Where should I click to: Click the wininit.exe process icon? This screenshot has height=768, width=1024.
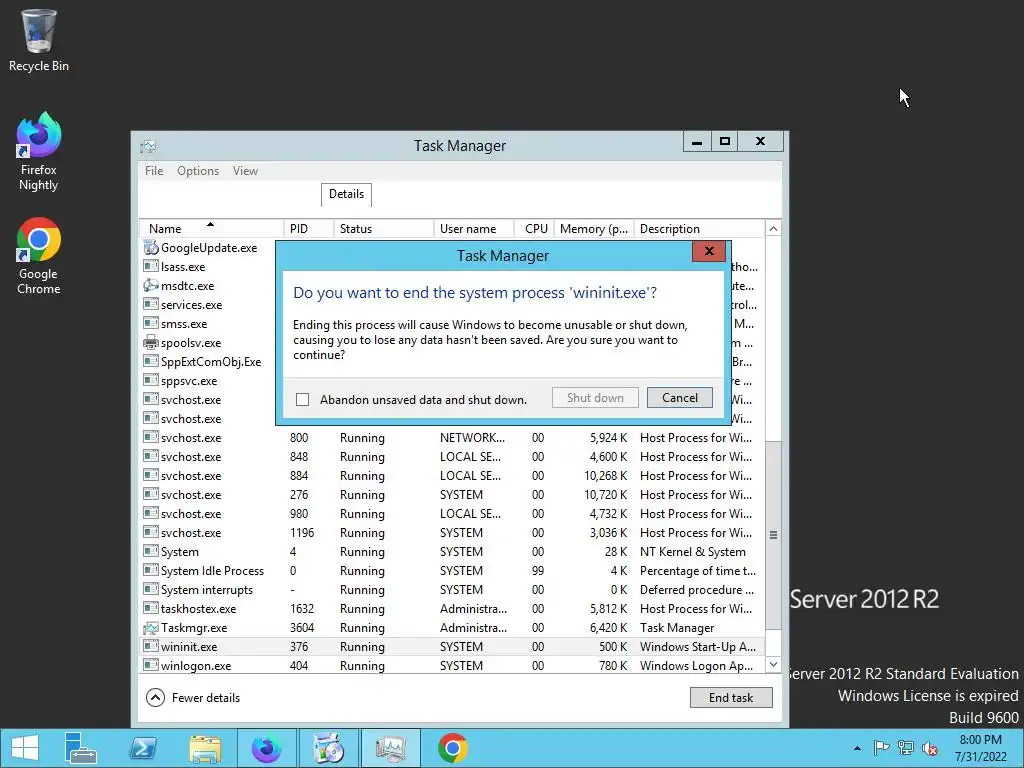tap(151, 647)
